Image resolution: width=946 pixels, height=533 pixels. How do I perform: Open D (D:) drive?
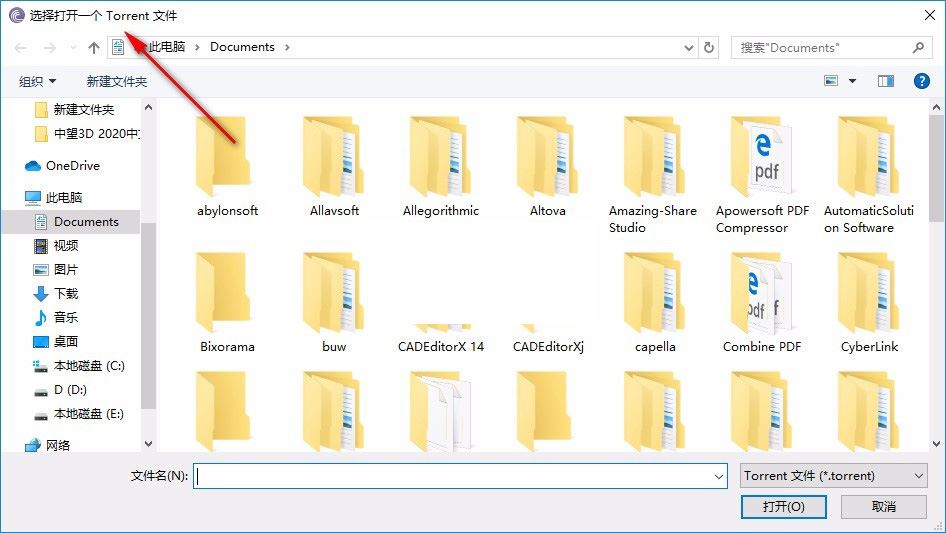[60, 390]
